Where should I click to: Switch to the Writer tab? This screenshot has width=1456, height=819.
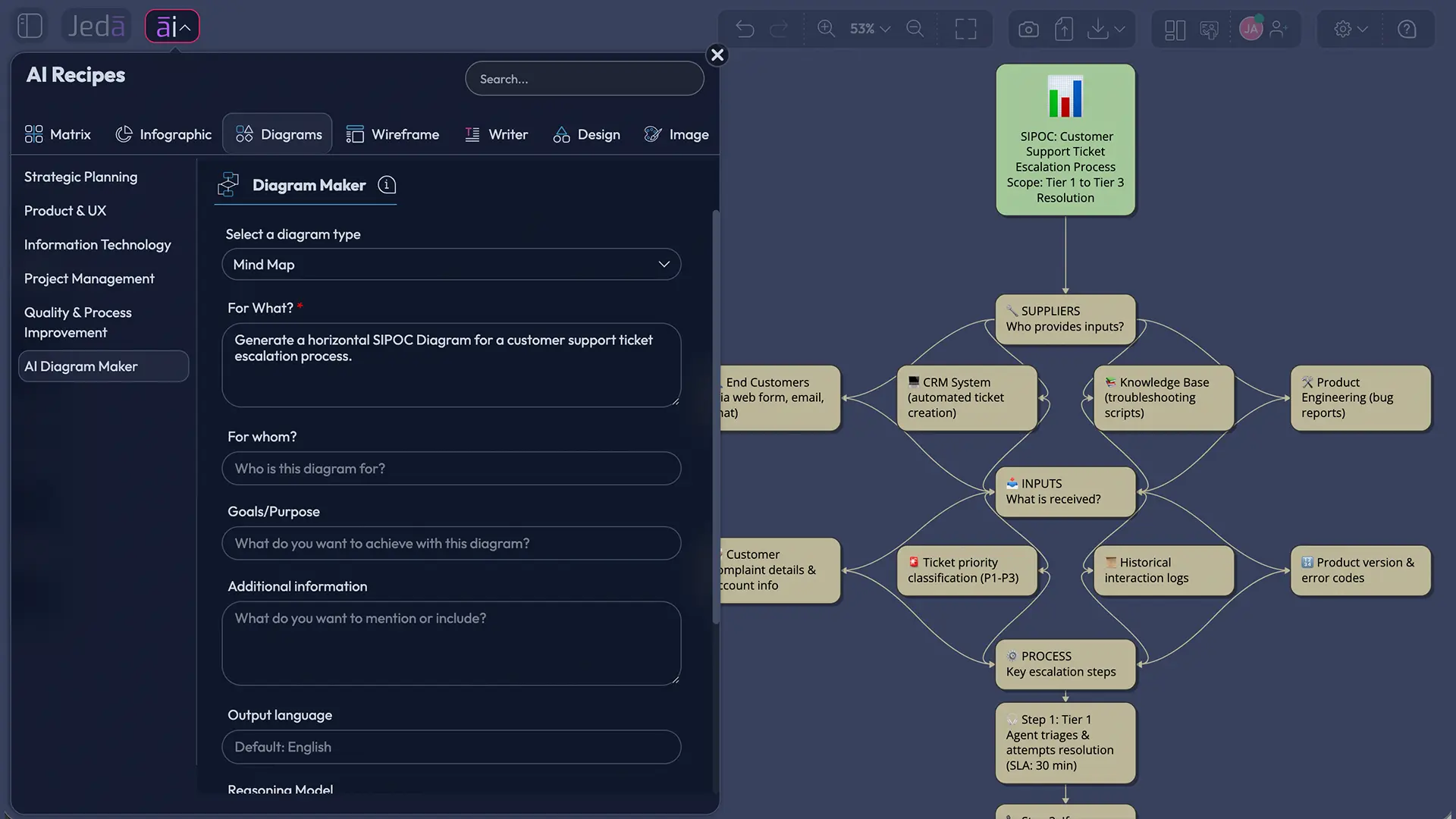(x=496, y=134)
